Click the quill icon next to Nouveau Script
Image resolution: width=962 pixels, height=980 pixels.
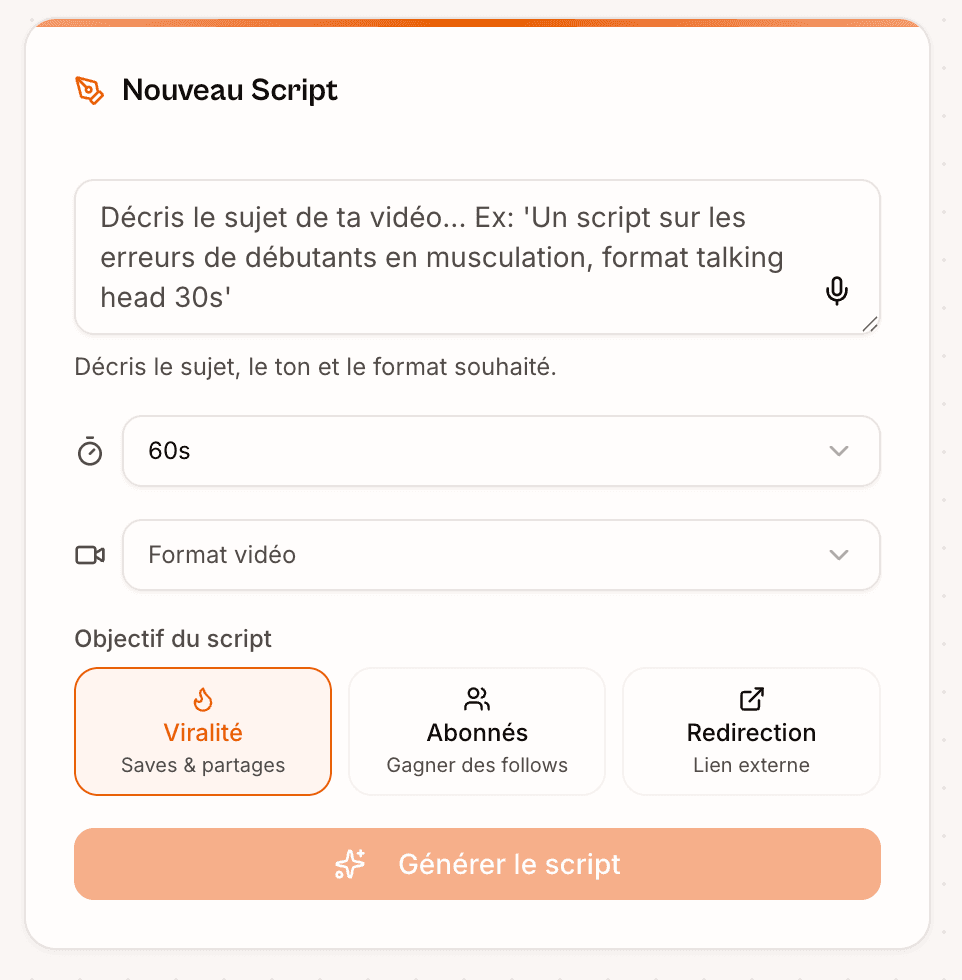[x=89, y=89]
